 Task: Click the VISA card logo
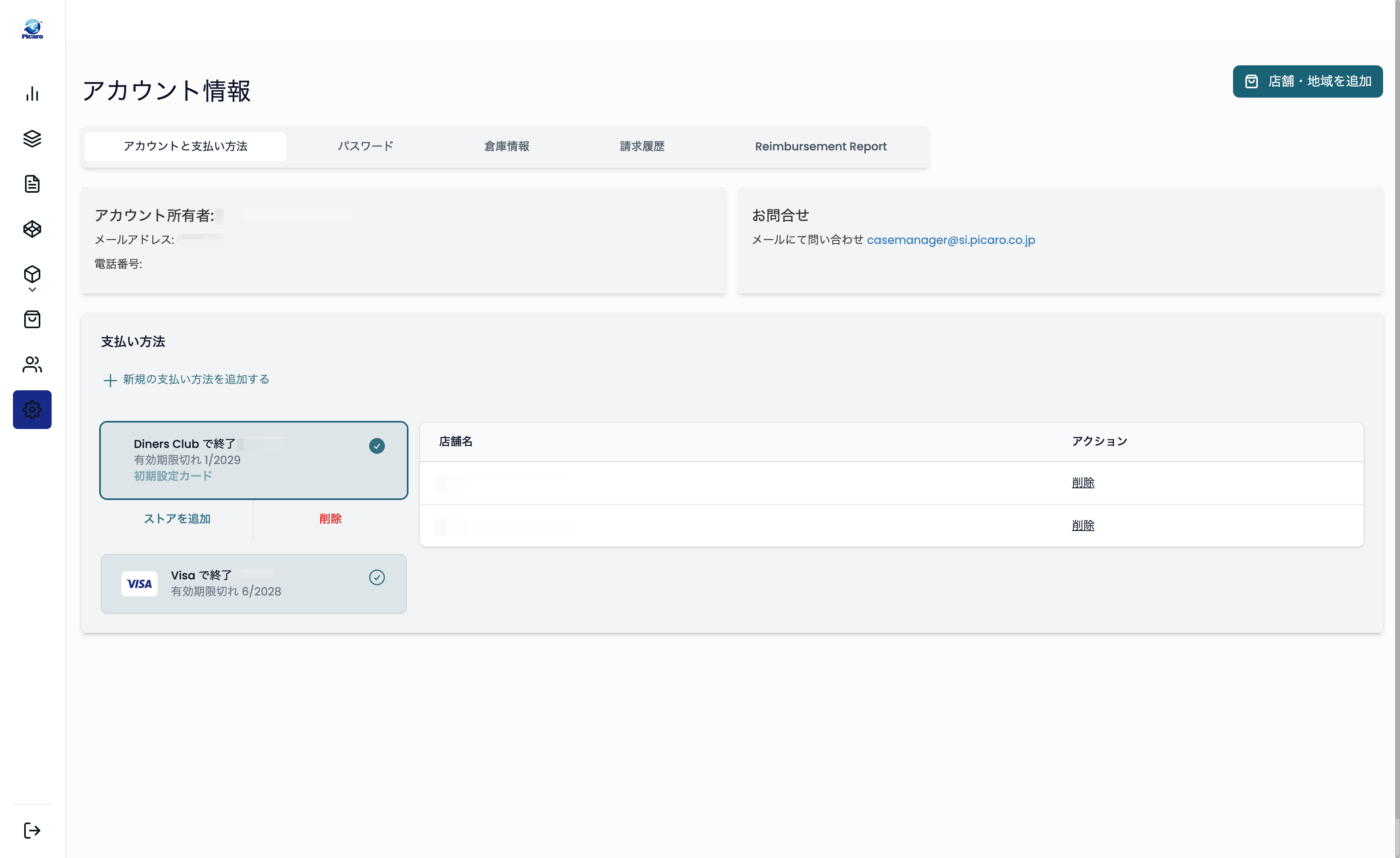pyautogui.click(x=139, y=584)
